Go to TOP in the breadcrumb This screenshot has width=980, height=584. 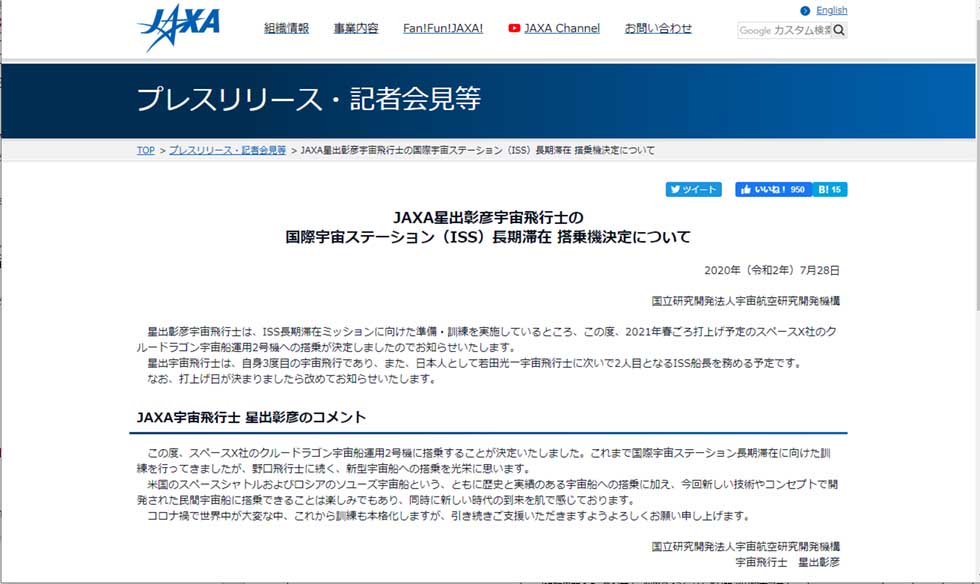tap(146, 150)
